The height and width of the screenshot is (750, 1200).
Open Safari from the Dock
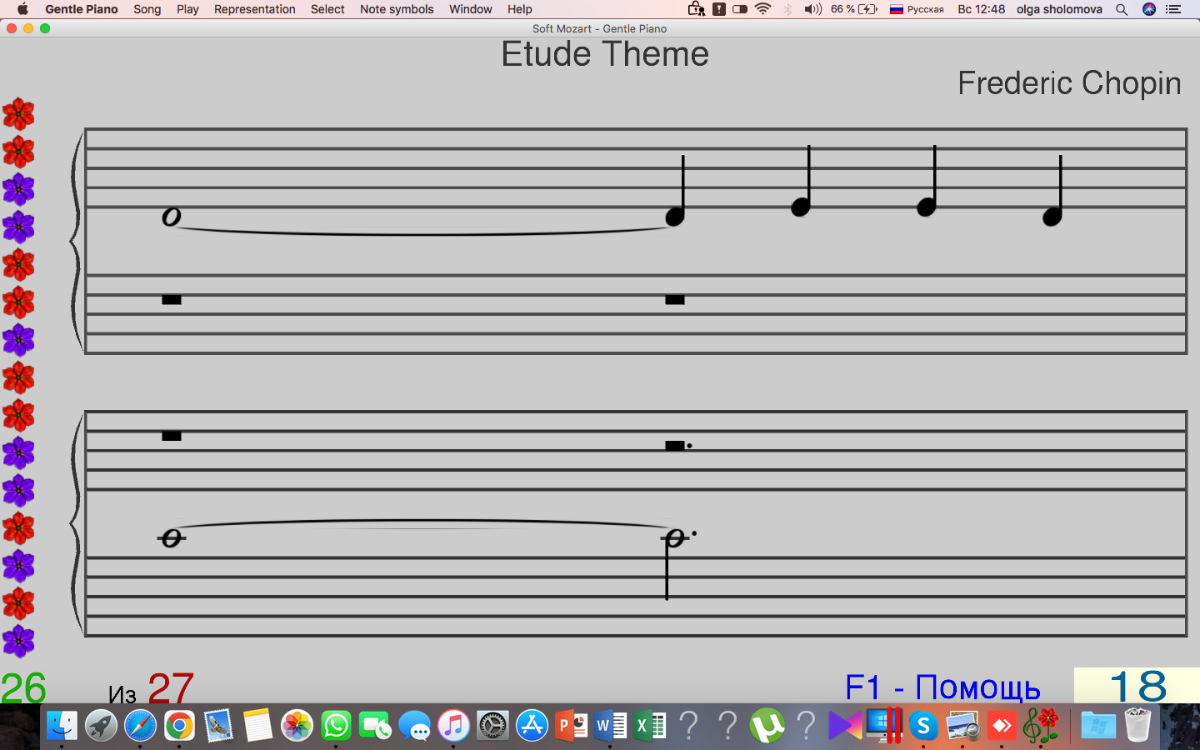(140, 725)
